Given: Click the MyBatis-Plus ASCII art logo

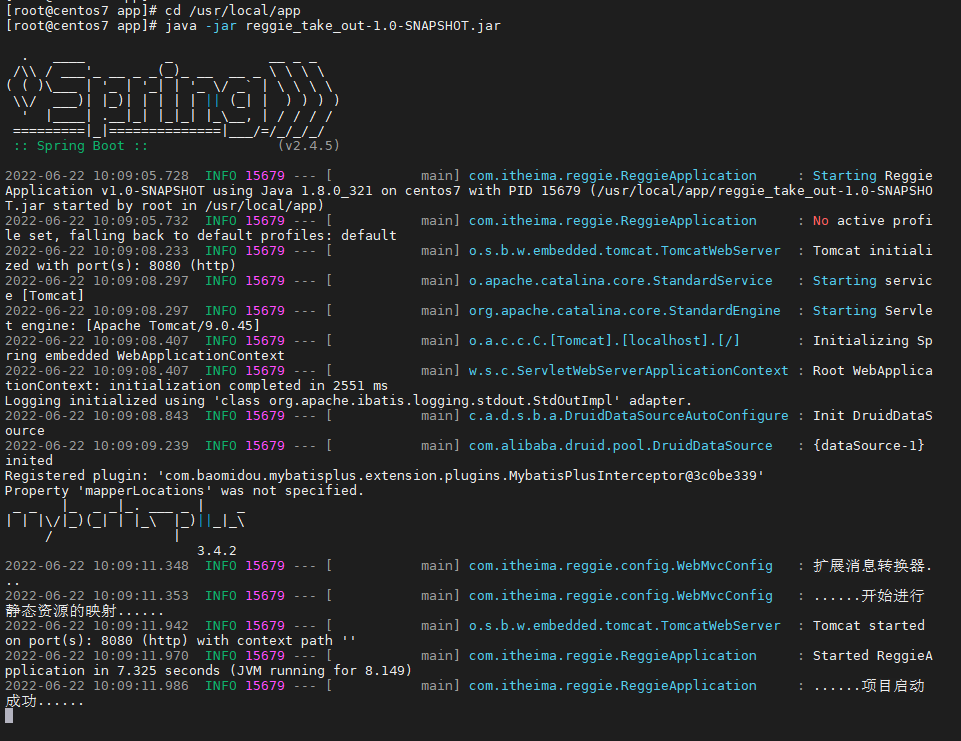Looking at the screenshot, I should [125, 520].
